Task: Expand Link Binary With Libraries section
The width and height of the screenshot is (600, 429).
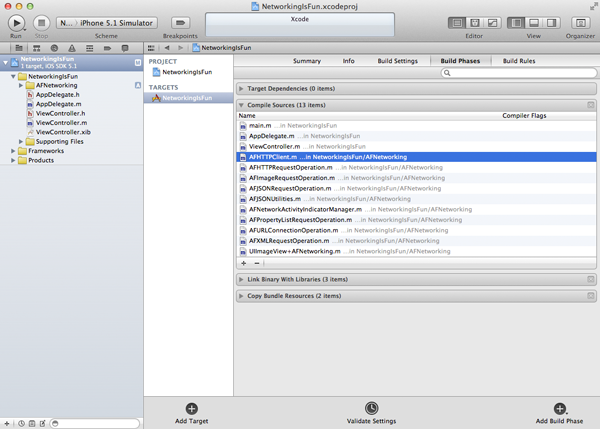Action: 241,280
